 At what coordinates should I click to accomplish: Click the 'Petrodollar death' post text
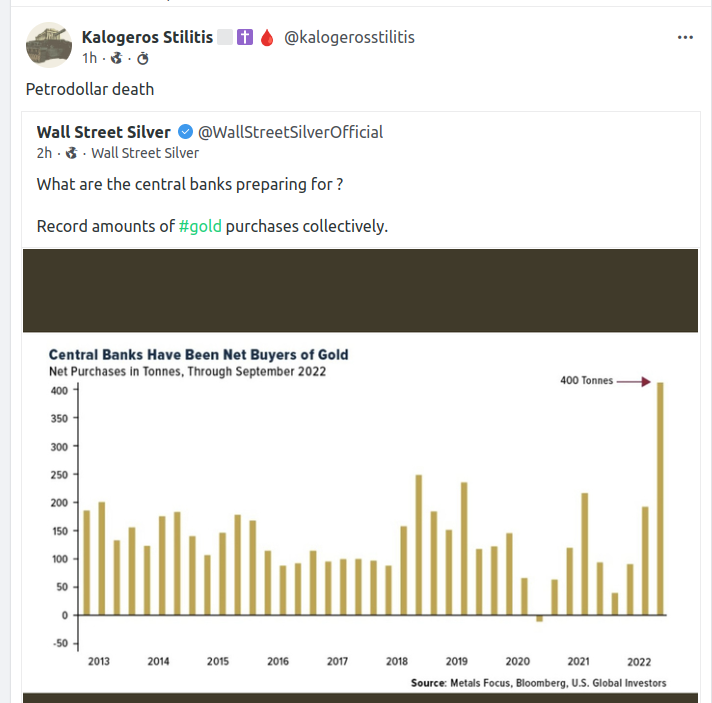click(90, 89)
